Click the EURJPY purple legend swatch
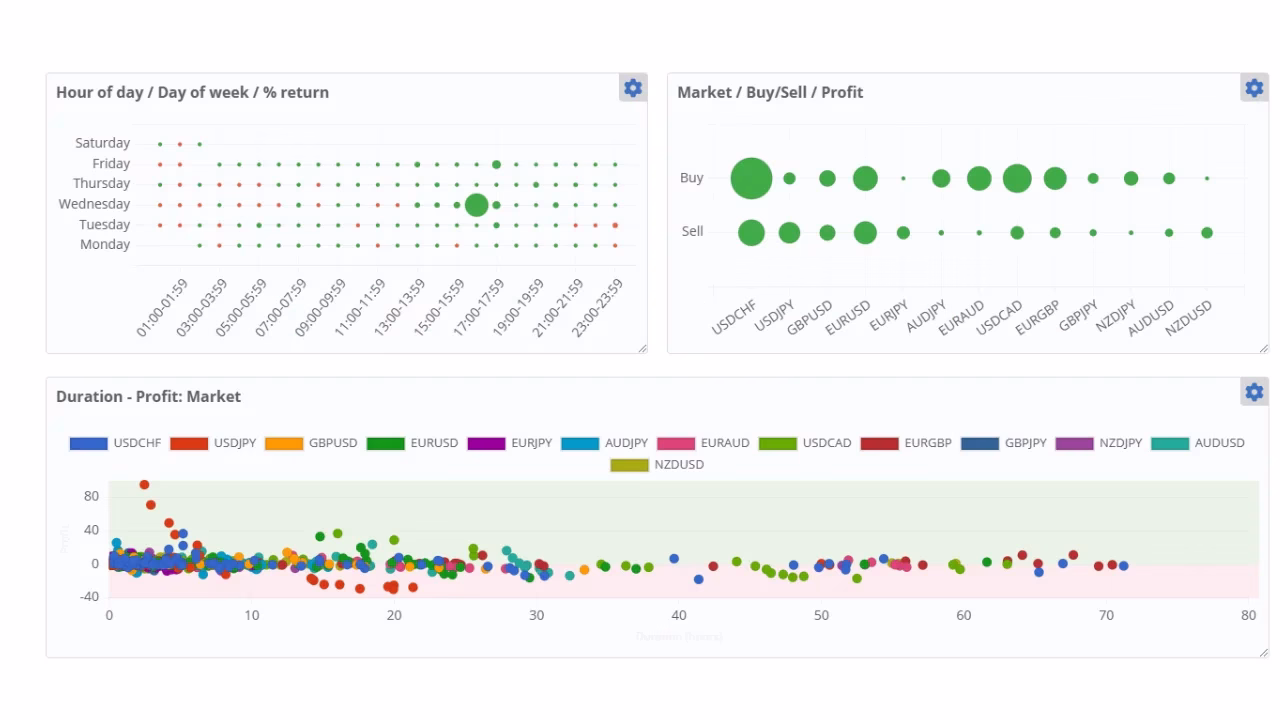 click(x=487, y=443)
